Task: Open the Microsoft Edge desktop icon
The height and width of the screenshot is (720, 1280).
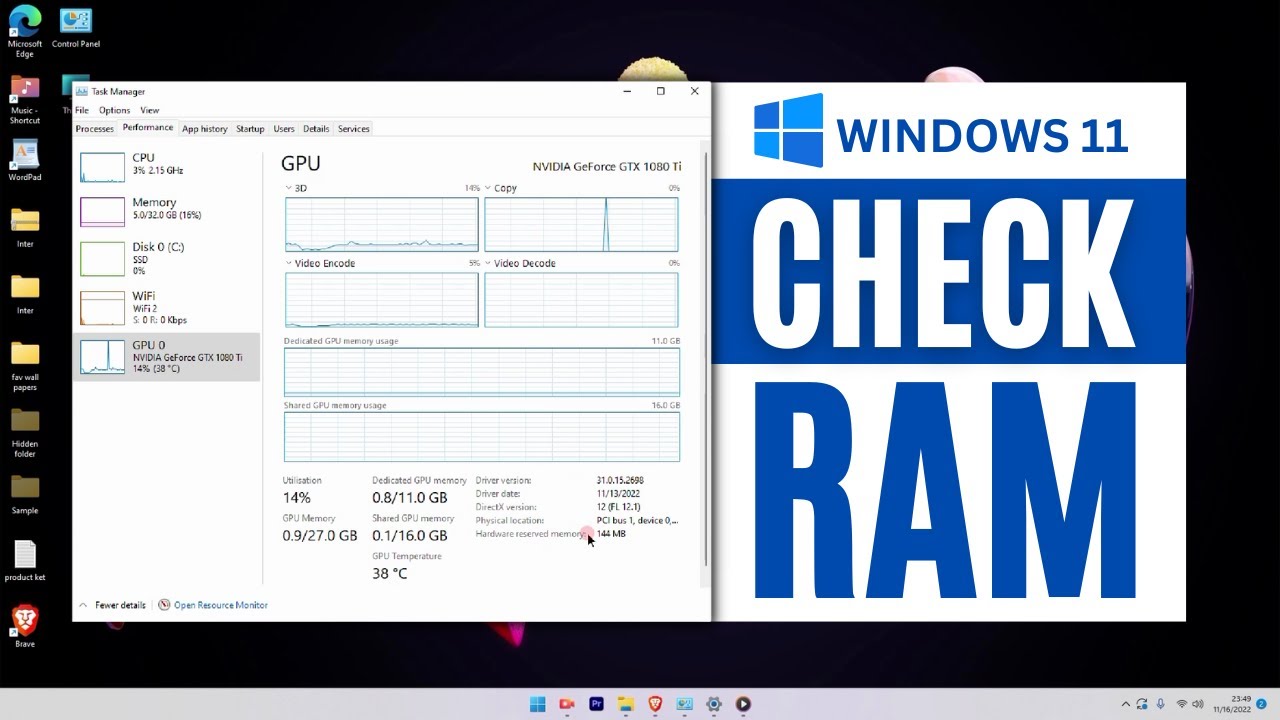Action: [25, 31]
